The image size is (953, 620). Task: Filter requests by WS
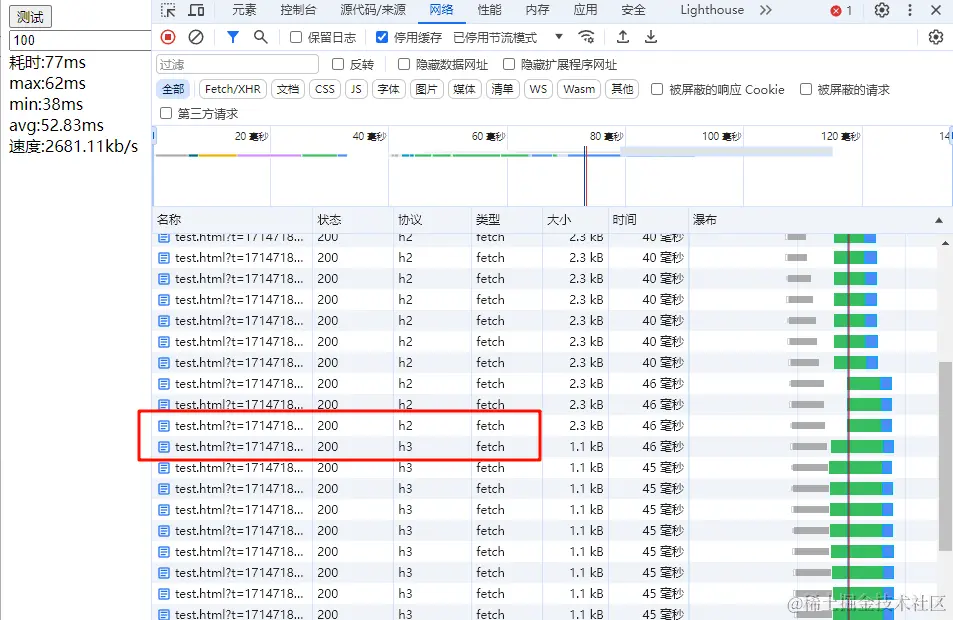coord(538,89)
